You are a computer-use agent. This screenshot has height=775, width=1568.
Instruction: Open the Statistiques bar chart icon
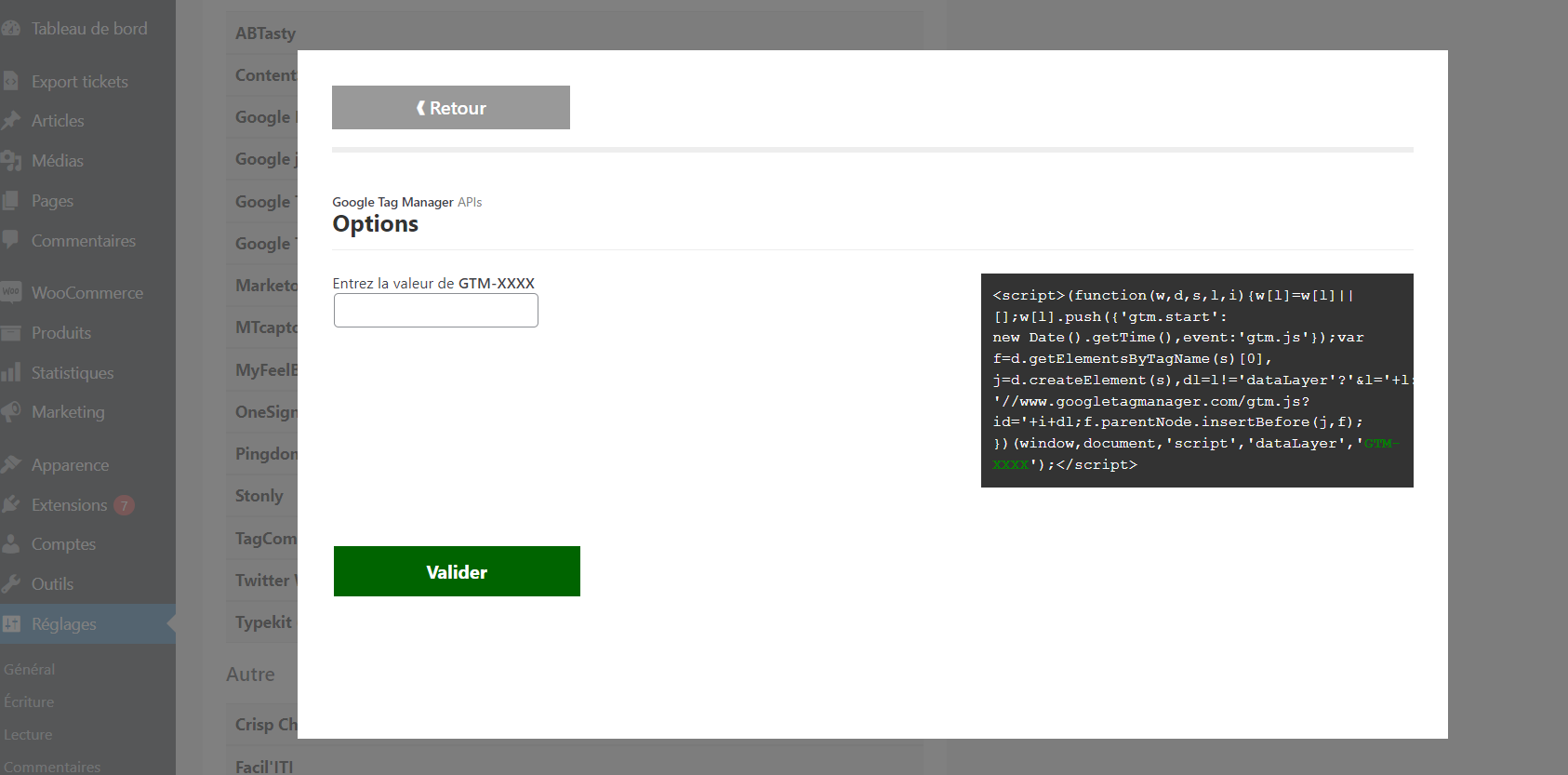11,373
